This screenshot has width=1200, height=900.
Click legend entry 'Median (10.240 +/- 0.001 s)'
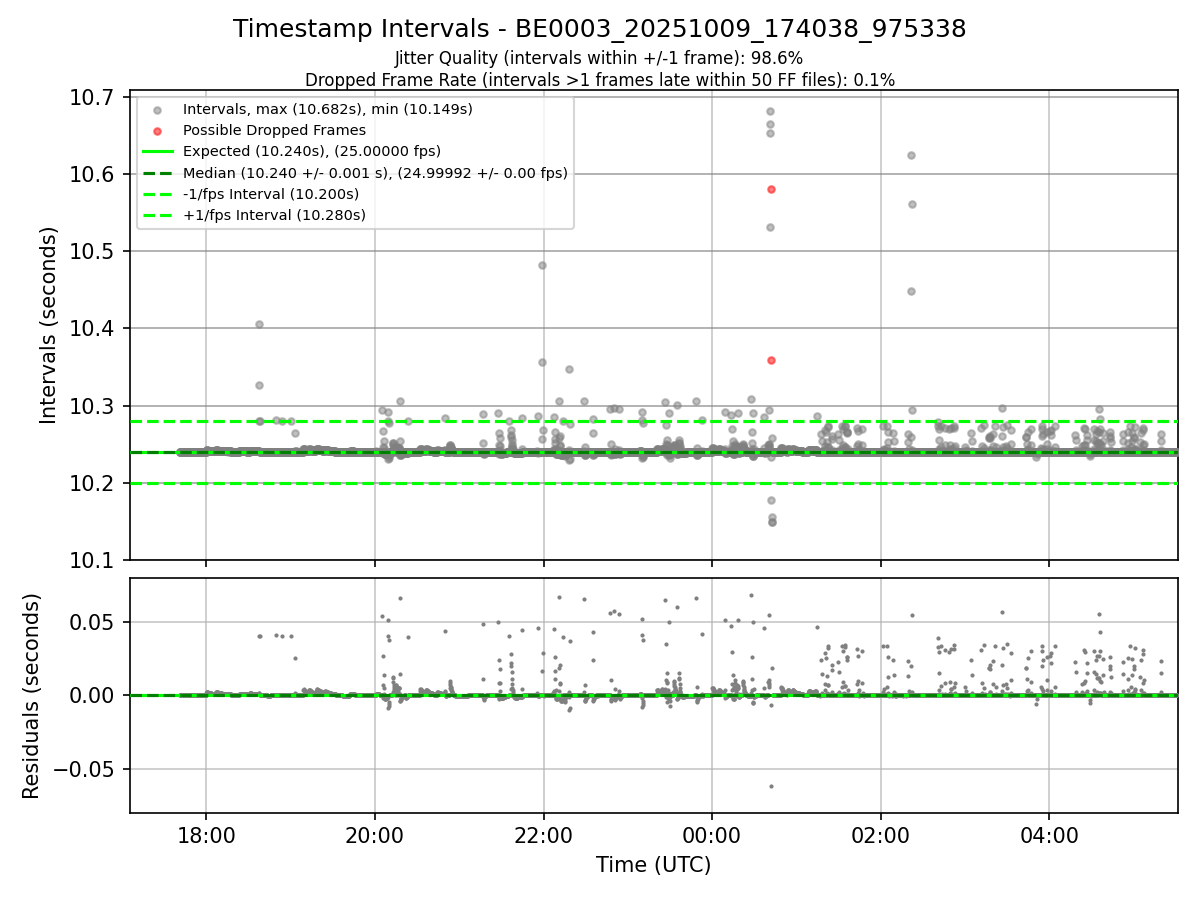coord(375,173)
